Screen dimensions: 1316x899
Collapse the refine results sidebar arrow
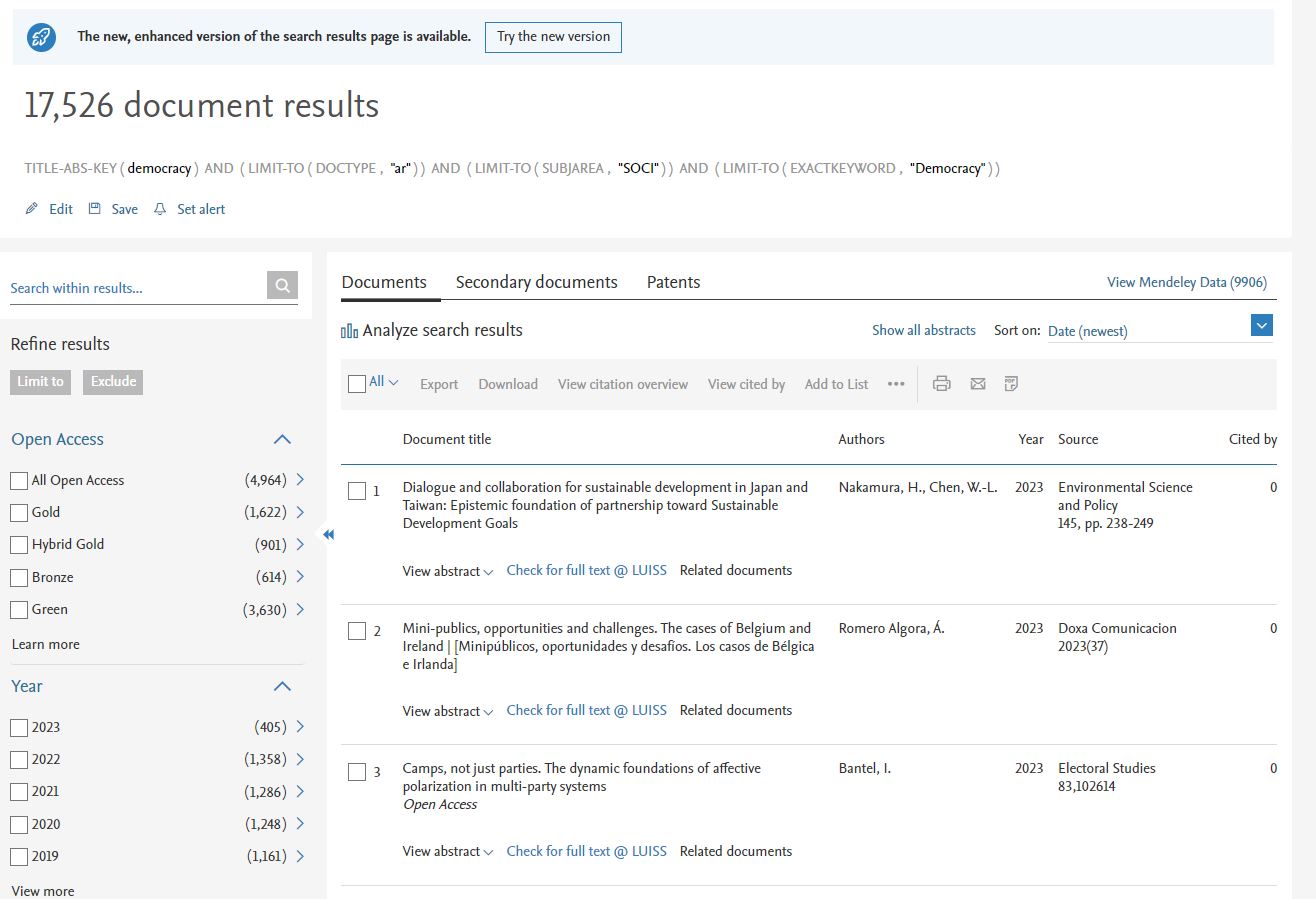tap(327, 535)
